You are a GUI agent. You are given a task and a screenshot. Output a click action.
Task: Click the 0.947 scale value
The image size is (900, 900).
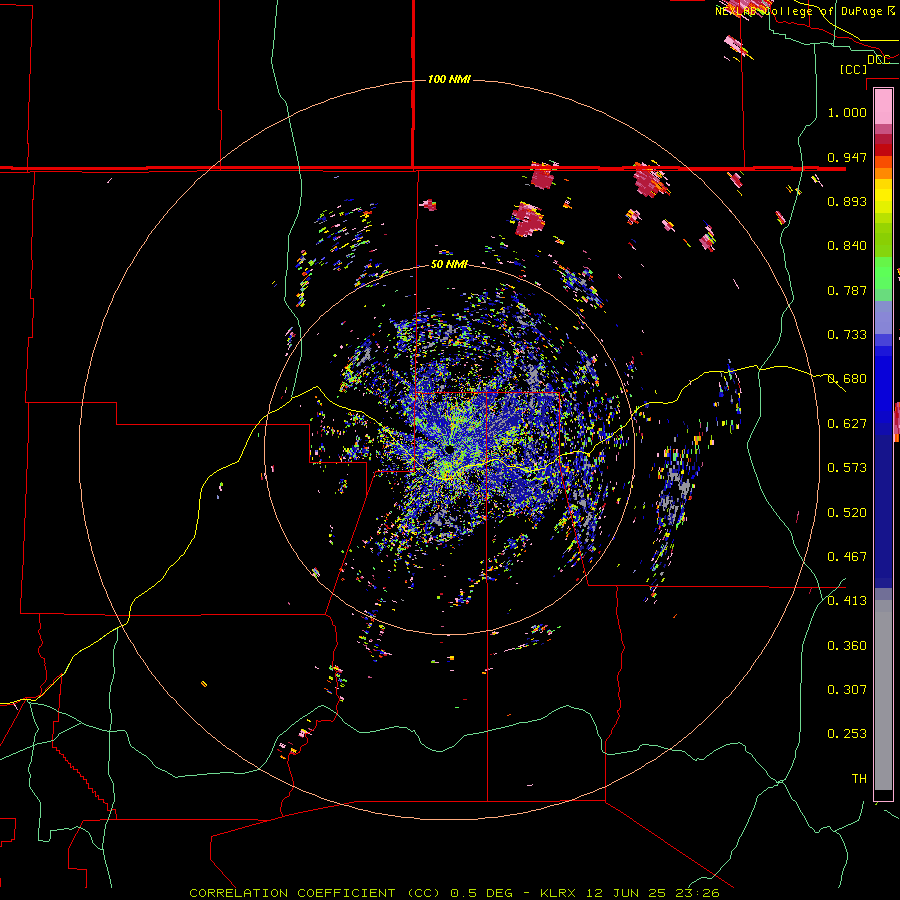click(847, 157)
